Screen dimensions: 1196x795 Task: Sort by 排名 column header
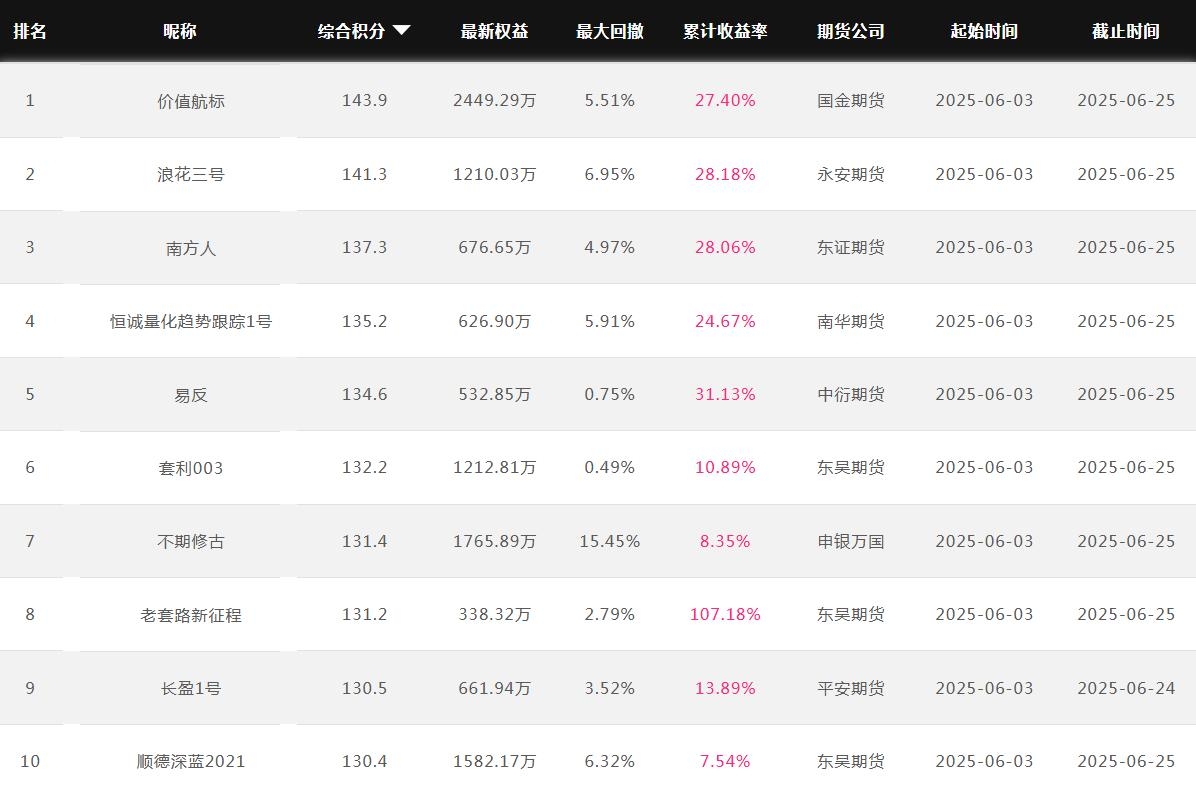click(30, 31)
